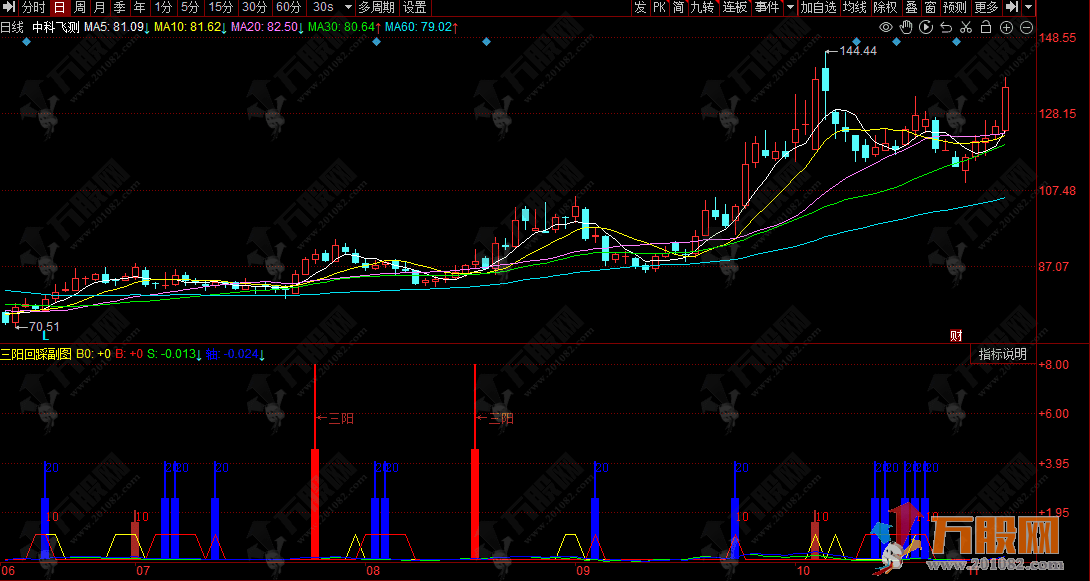Zoom in with the plus circle icon
Image resolution: width=1090 pixels, height=581 pixels.
point(1005,27)
